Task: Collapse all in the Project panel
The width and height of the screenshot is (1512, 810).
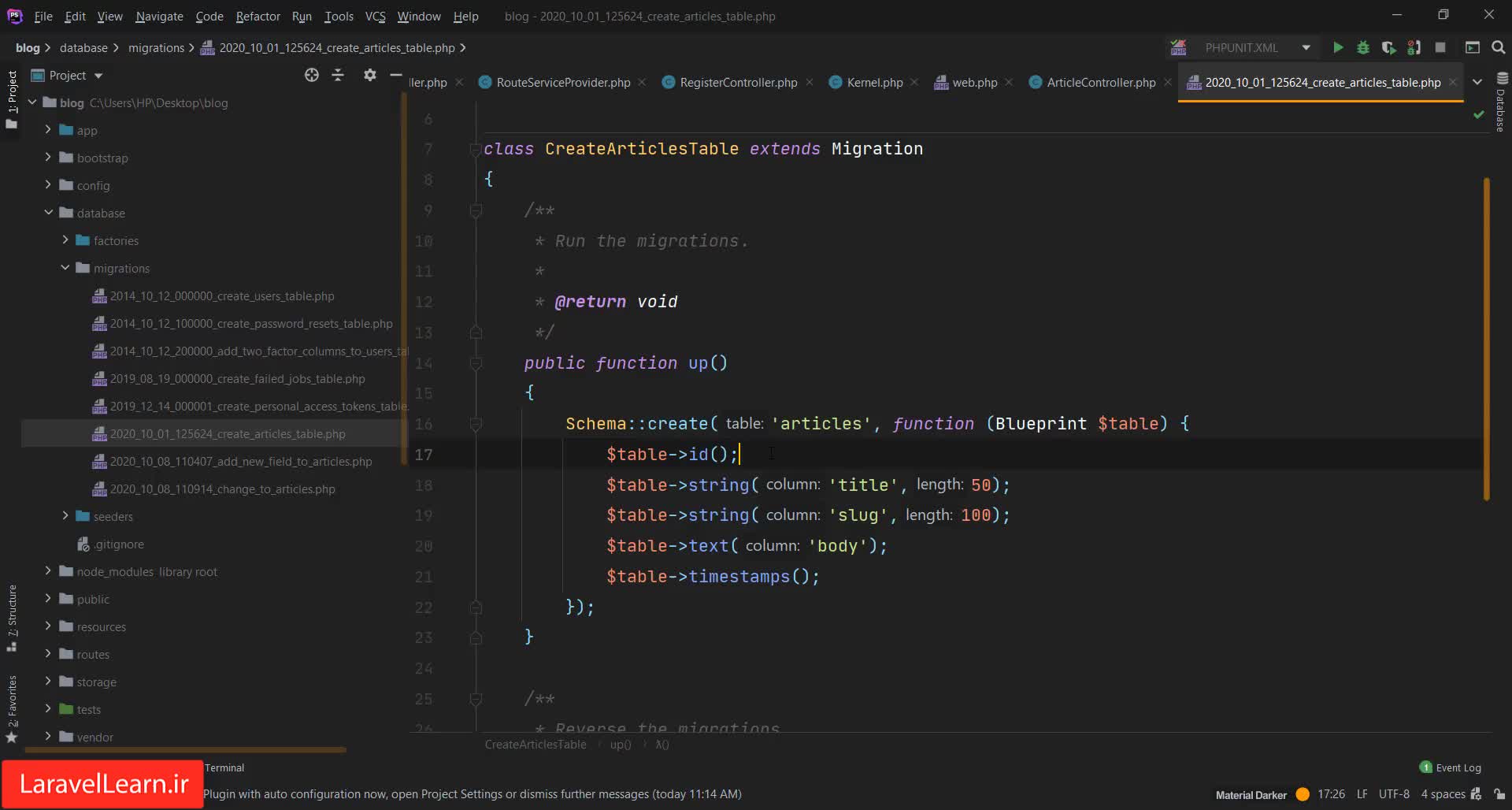Action: 338,75
